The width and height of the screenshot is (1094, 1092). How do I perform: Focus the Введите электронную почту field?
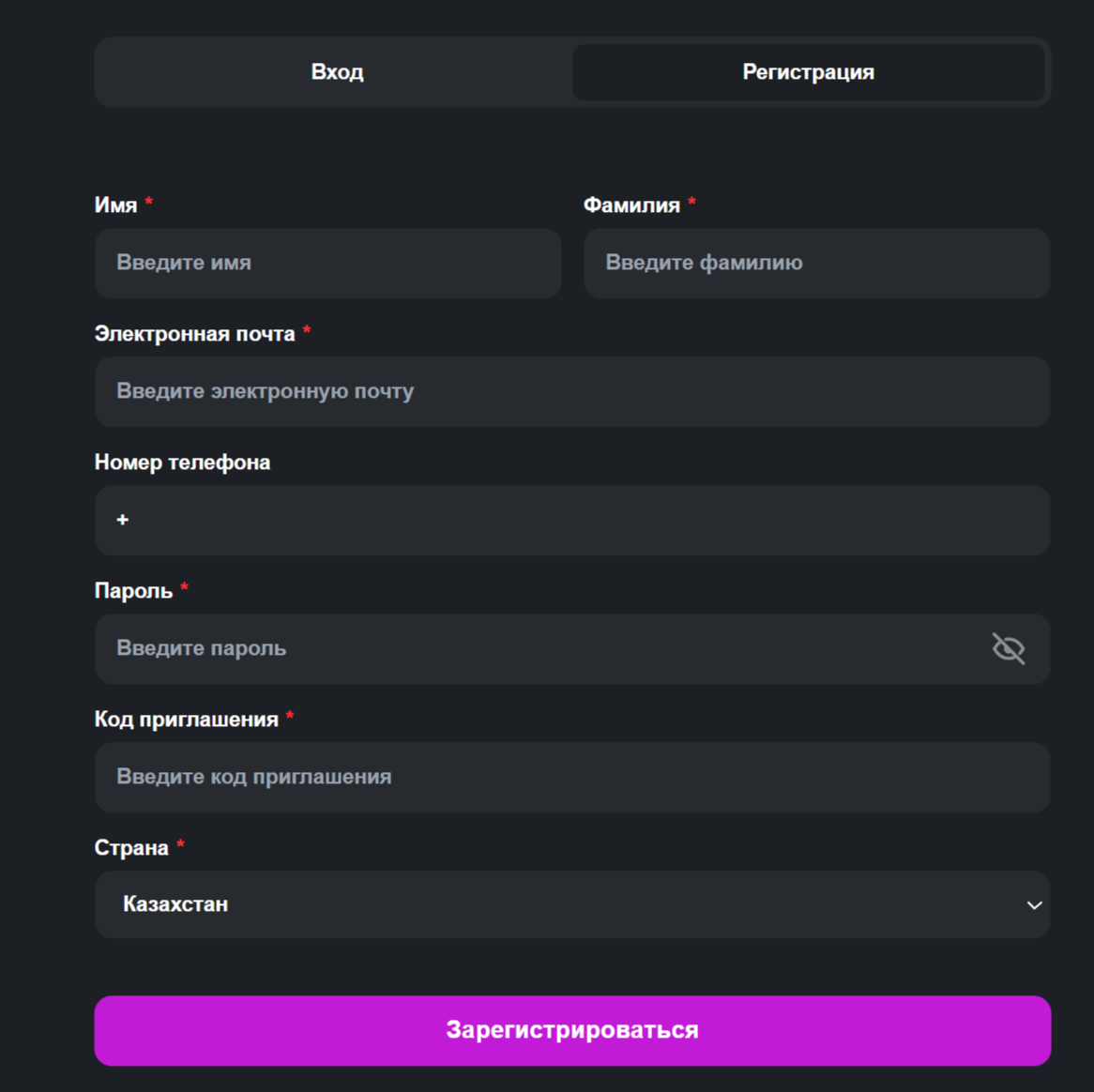pyautogui.click(x=572, y=392)
